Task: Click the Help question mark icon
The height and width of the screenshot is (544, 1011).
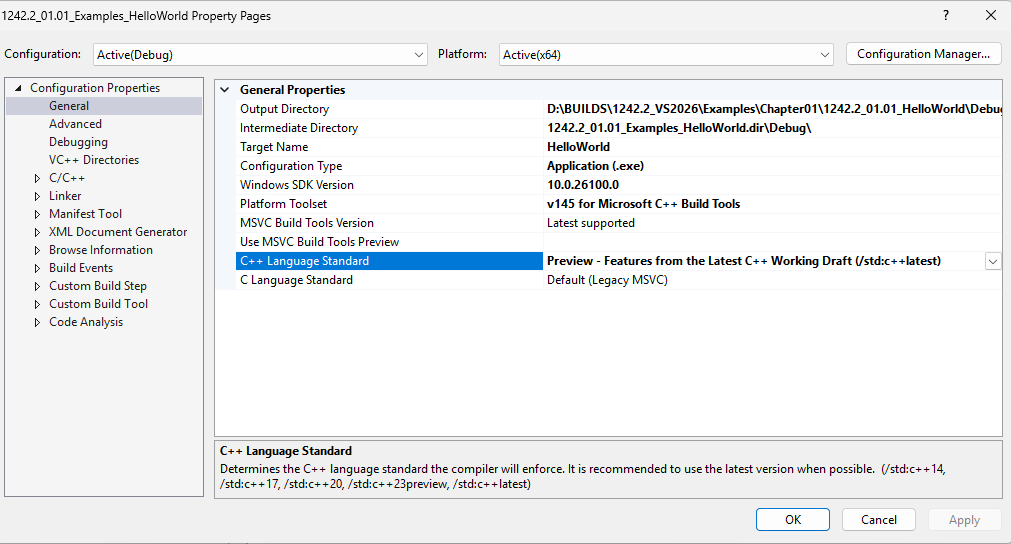Action: click(946, 15)
